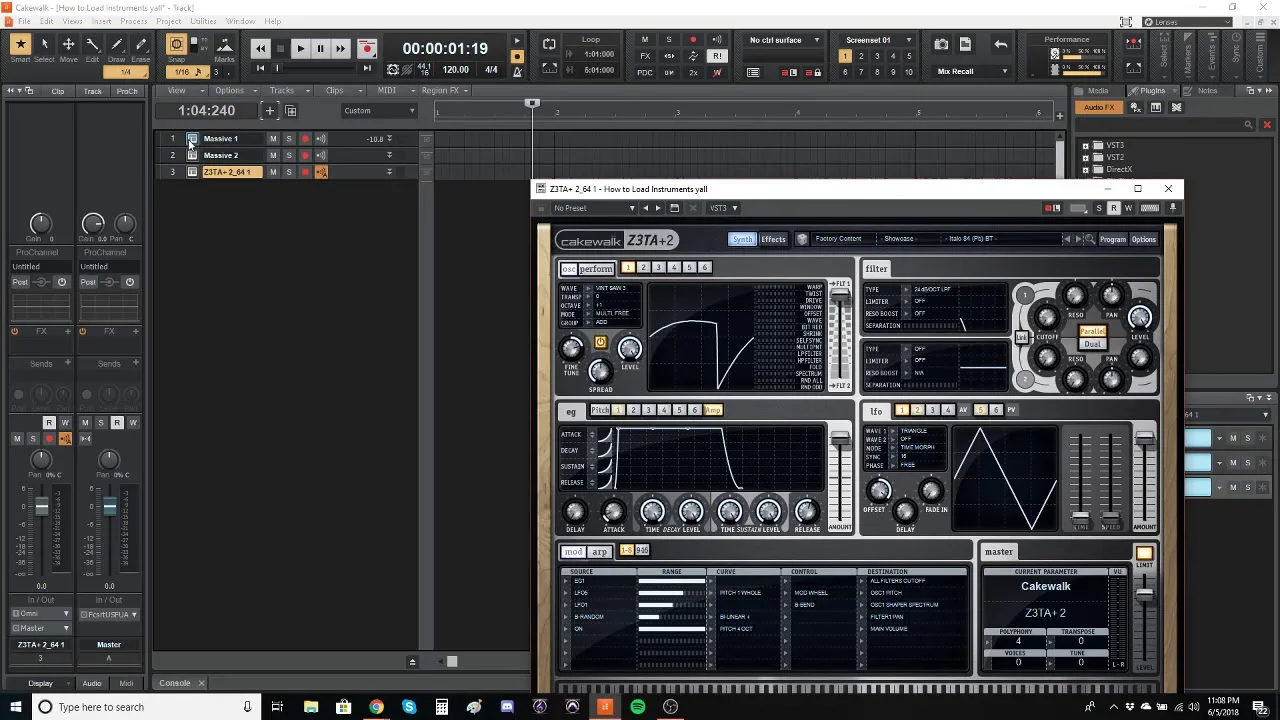
Task: Expand the VST3 plugin folder
Action: click(x=1086, y=145)
